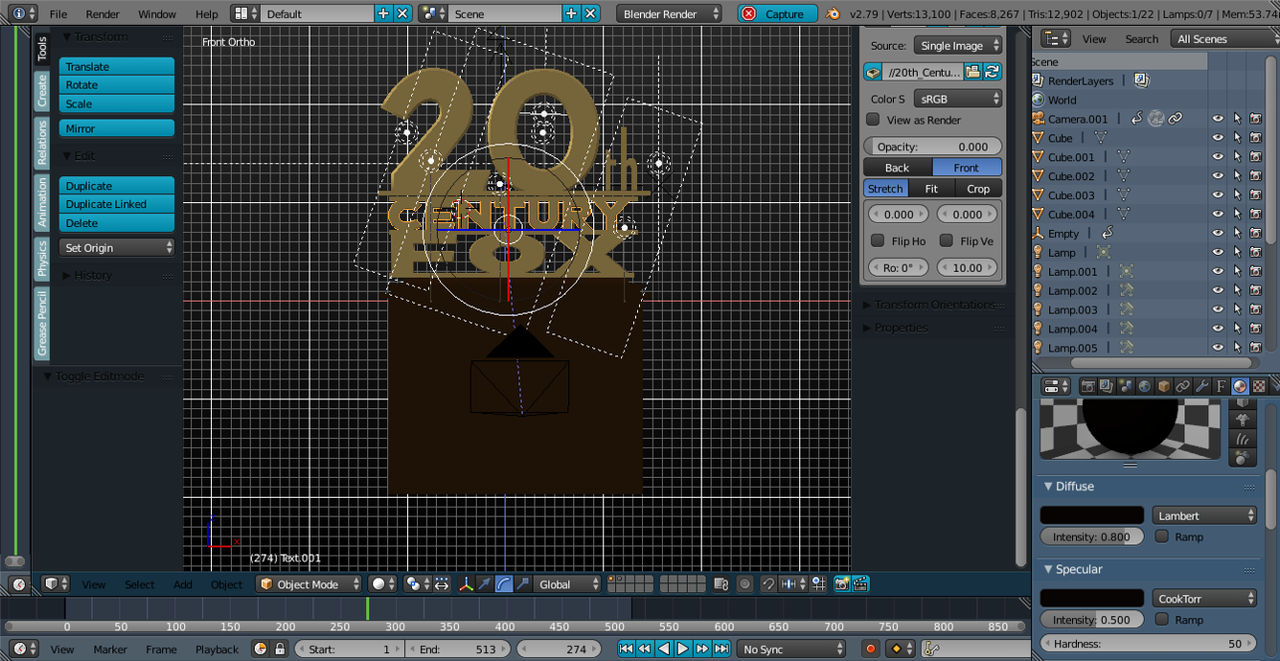Click the OpenGL render image camera icon

click(x=842, y=584)
